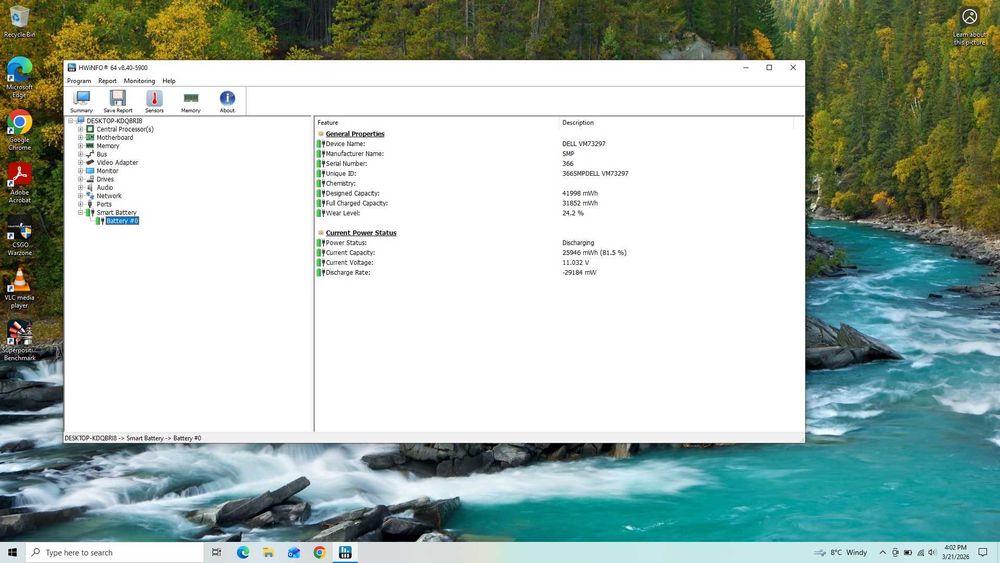Expand the Video Adapter node

(80, 162)
